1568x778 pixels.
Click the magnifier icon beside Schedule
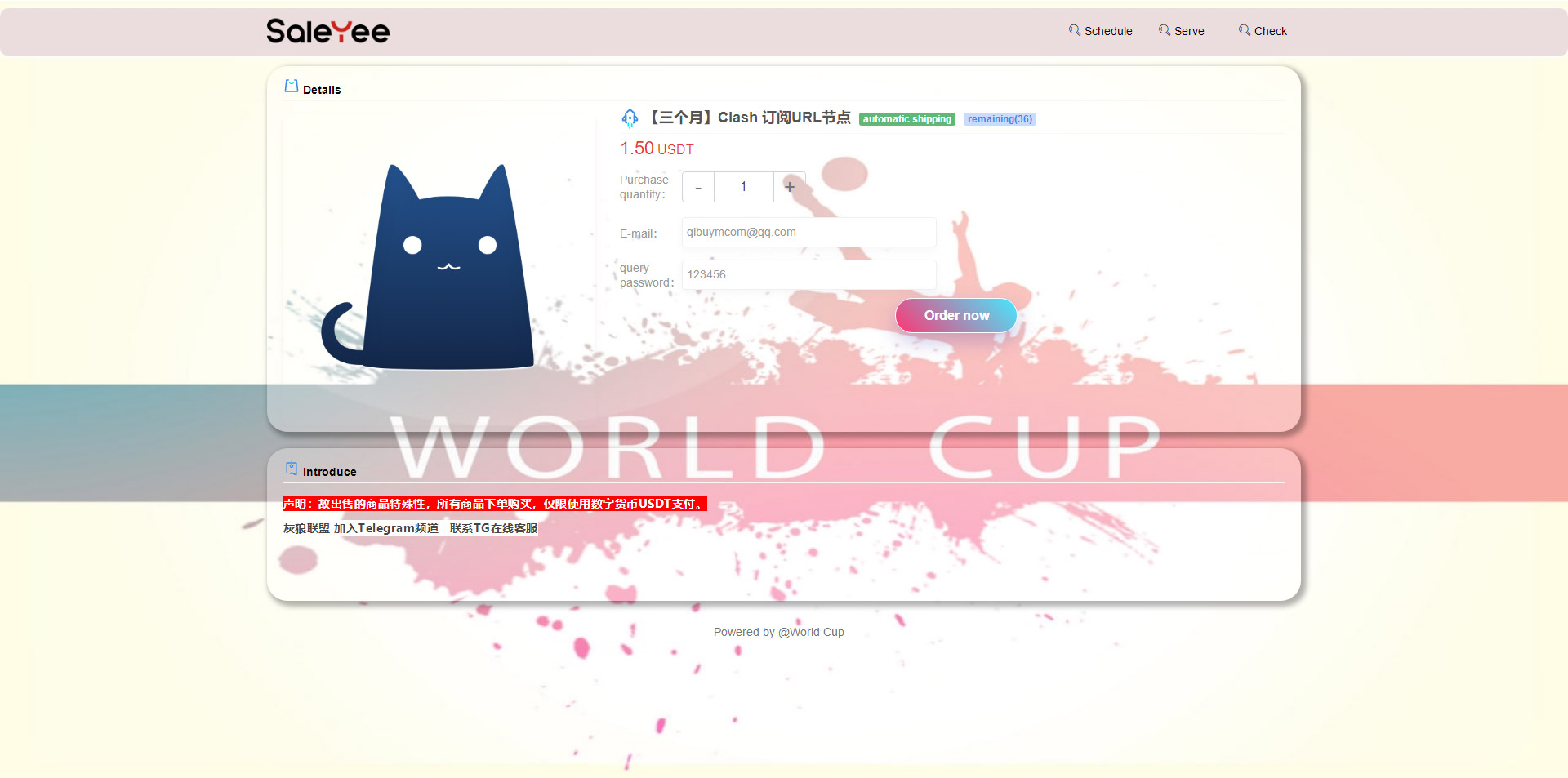[x=1075, y=30]
